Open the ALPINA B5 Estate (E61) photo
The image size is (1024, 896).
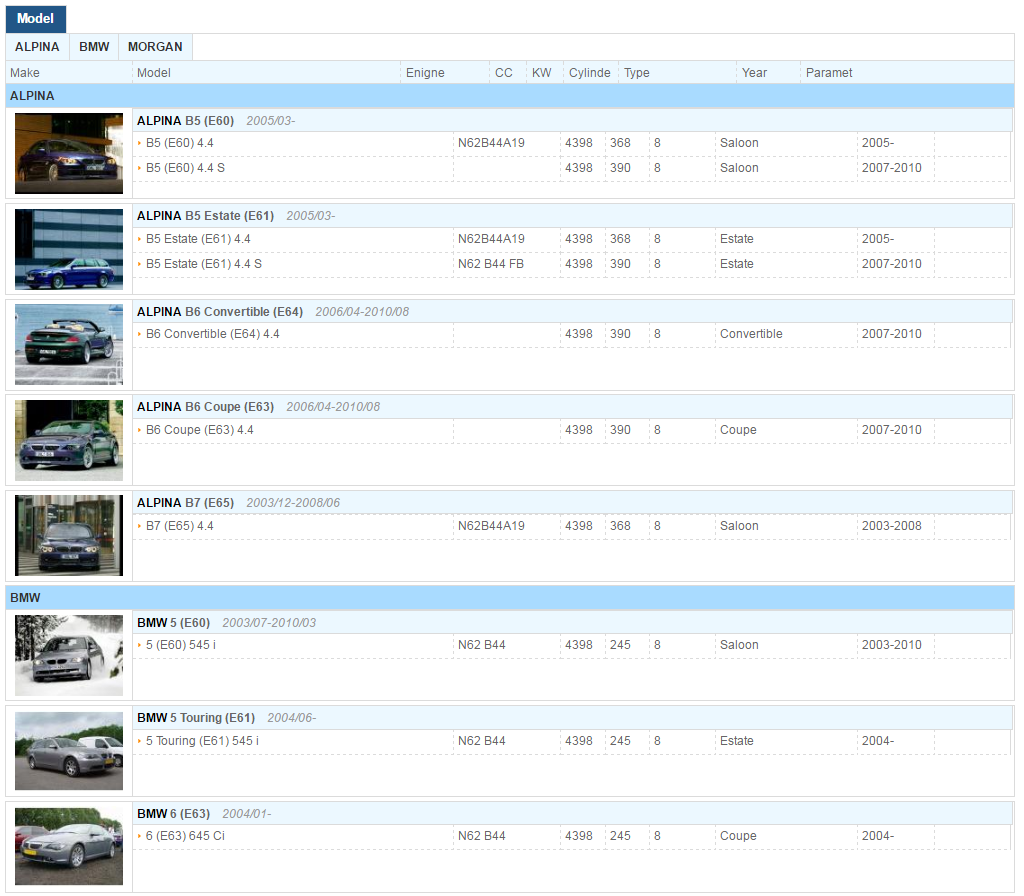point(69,249)
